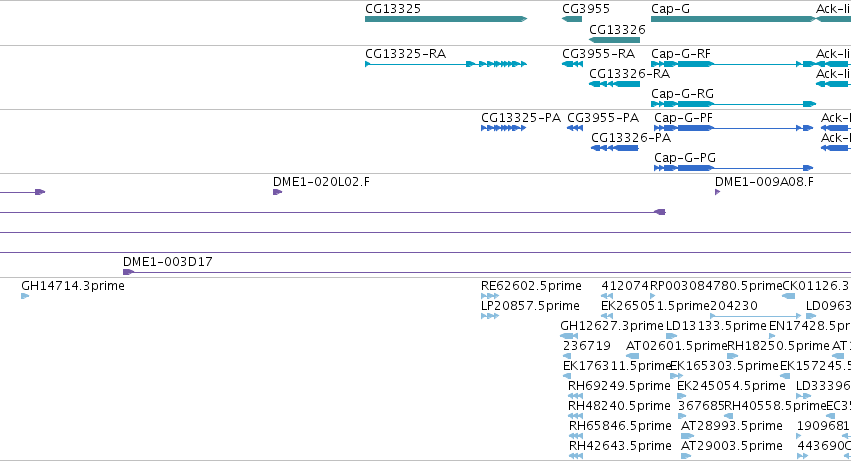The width and height of the screenshot is (851, 461).
Task: Select the DME1-009A08.F feature
Action: tap(717, 192)
